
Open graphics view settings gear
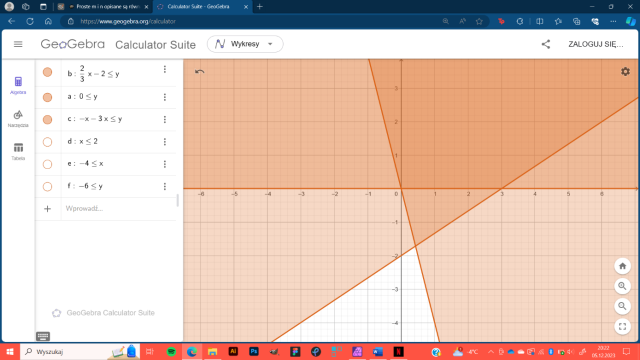tap(625, 72)
